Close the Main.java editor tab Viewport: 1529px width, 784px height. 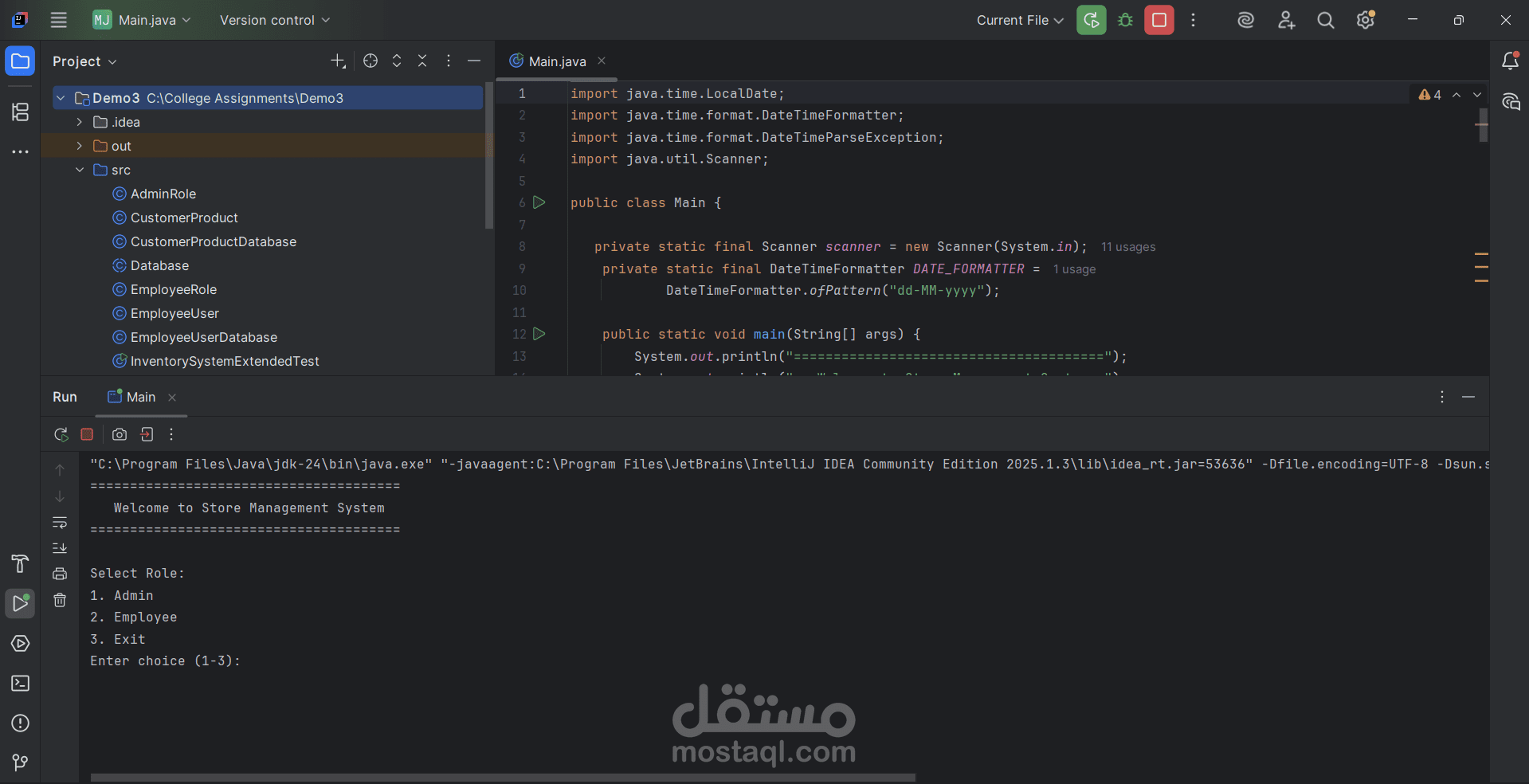click(602, 61)
